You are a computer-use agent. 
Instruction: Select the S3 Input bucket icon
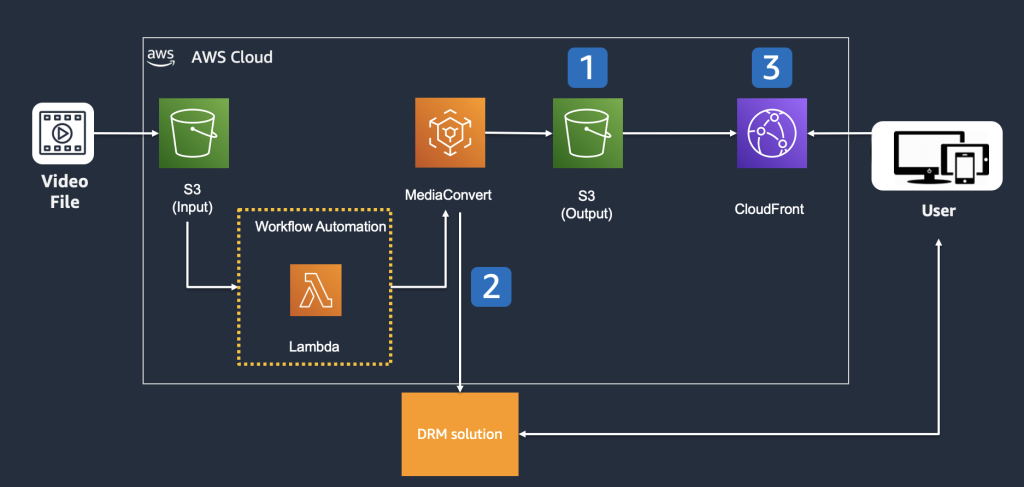[x=194, y=133]
